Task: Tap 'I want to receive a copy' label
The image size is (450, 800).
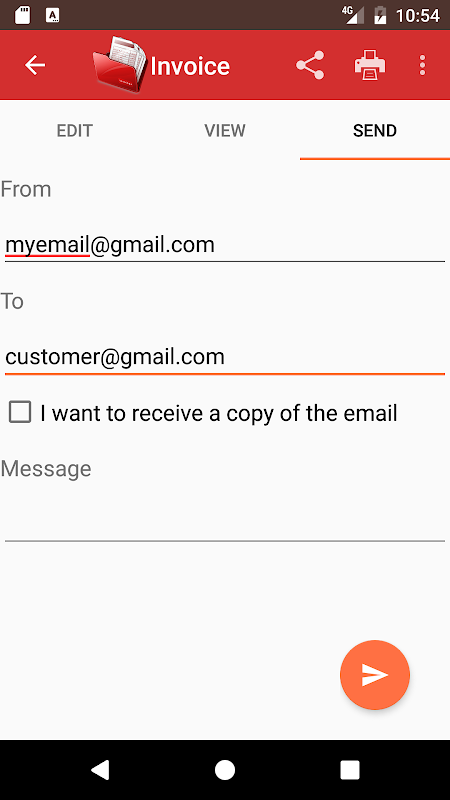Action: tap(219, 413)
